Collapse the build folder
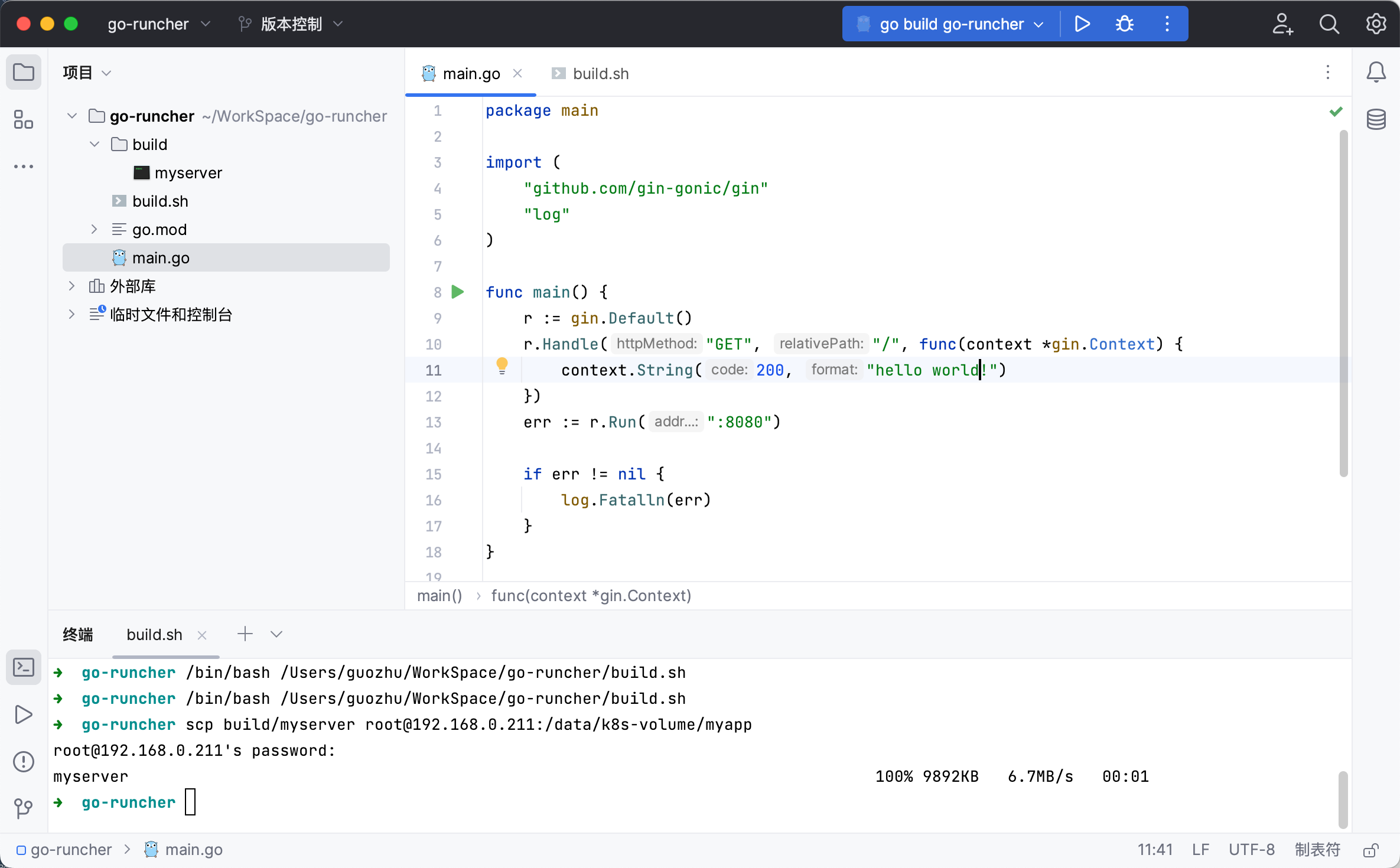1400x868 pixels. [95, 144]
